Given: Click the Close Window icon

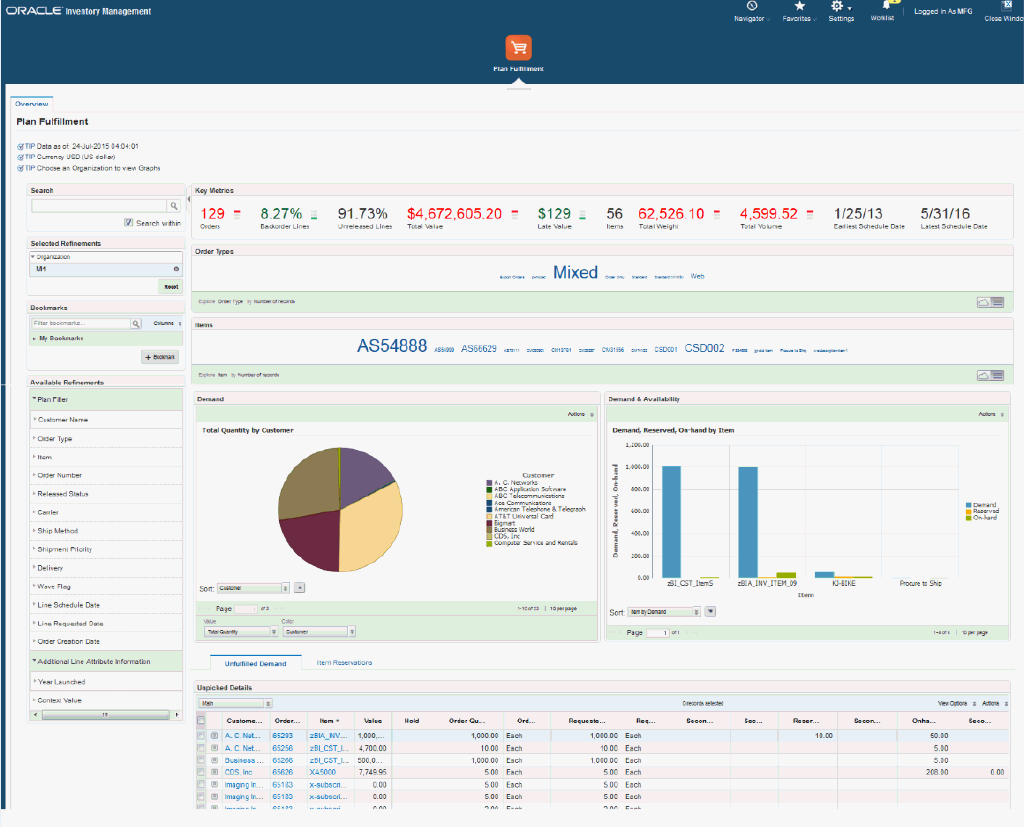Looking at the screenshot, I should pos(1006,6).
